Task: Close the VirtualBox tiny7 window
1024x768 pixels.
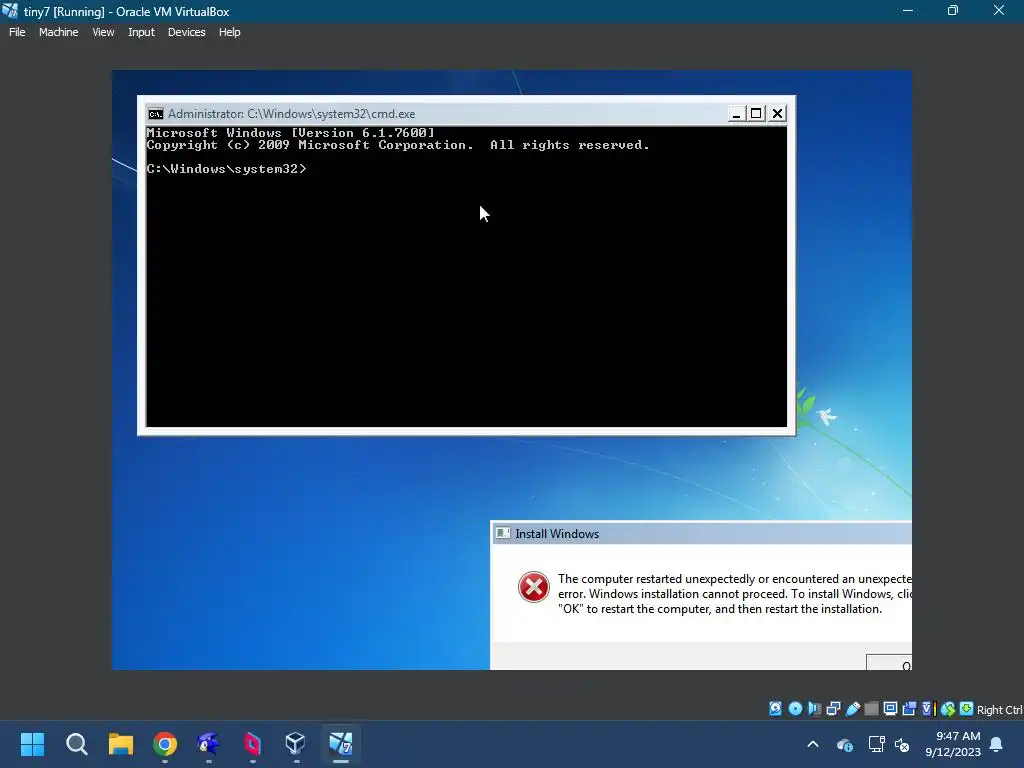Action: tap(999, 11)
